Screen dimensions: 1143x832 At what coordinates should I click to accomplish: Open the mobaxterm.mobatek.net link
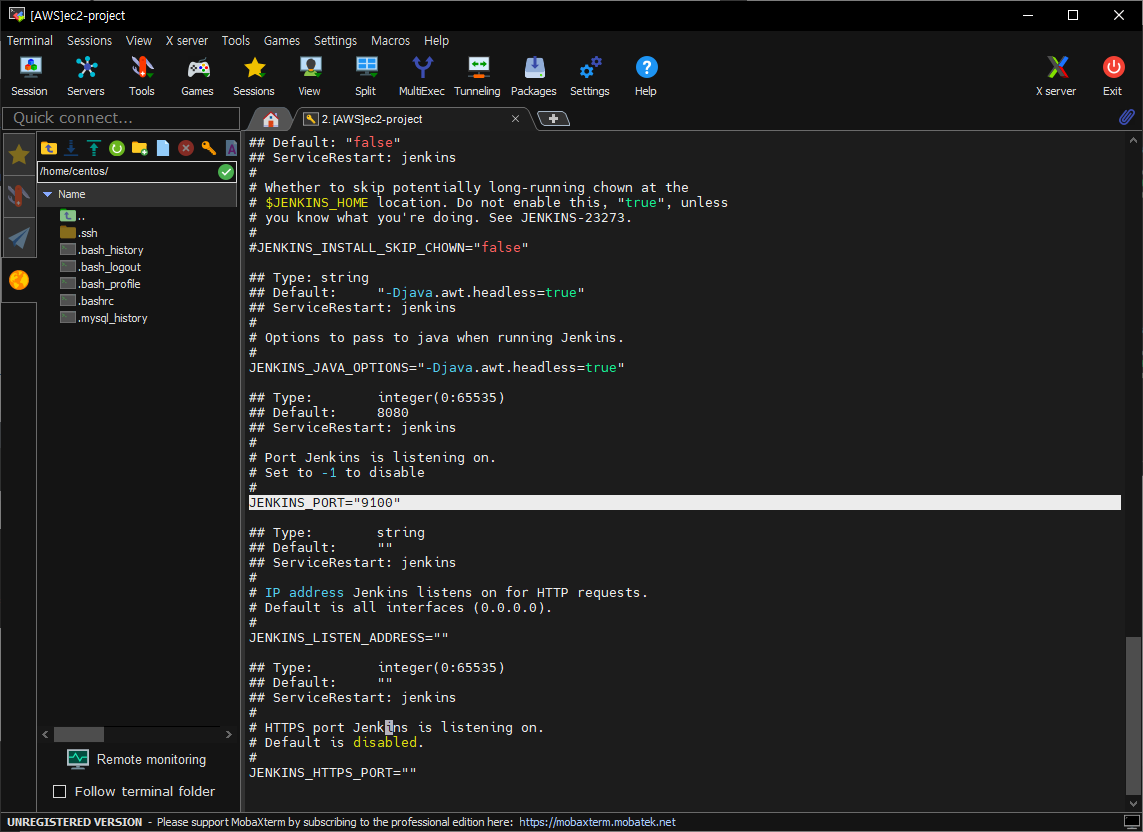coord(598,822)
